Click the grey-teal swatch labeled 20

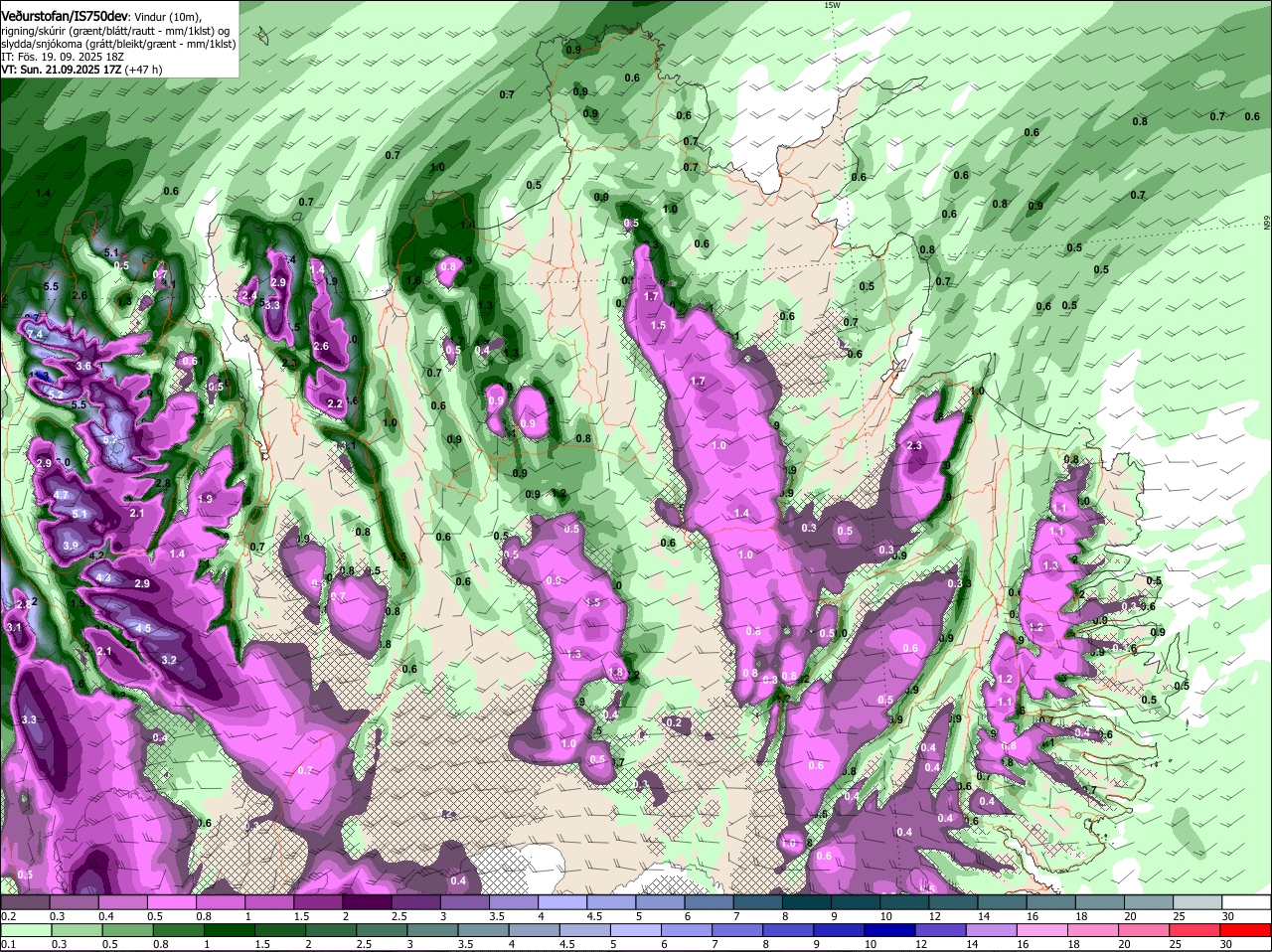point(1150,901)
